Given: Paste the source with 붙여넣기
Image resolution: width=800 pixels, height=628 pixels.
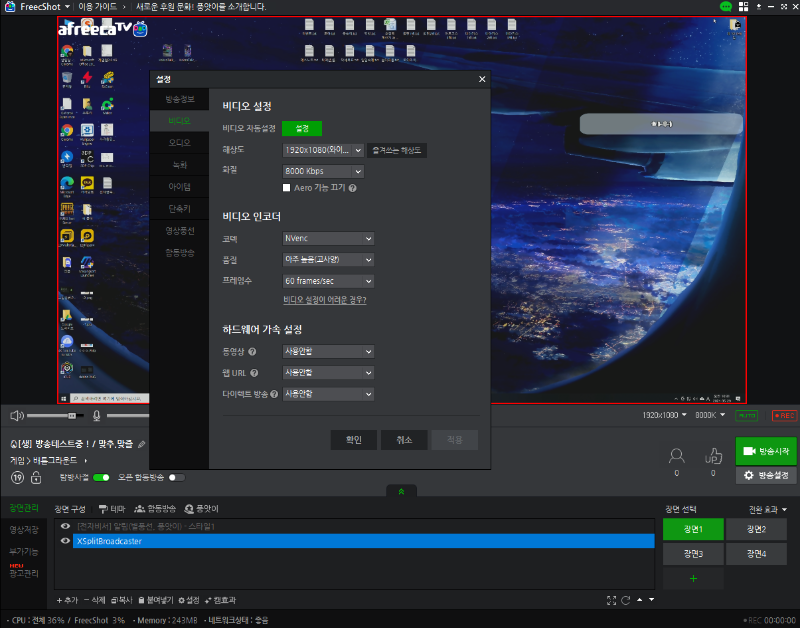Looking at the screenshot, I should (156, 600).
